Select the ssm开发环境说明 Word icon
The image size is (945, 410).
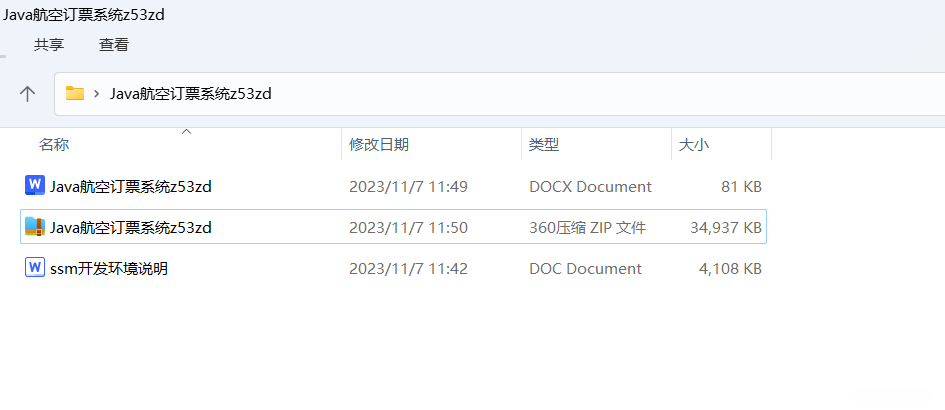coord(35,268)
